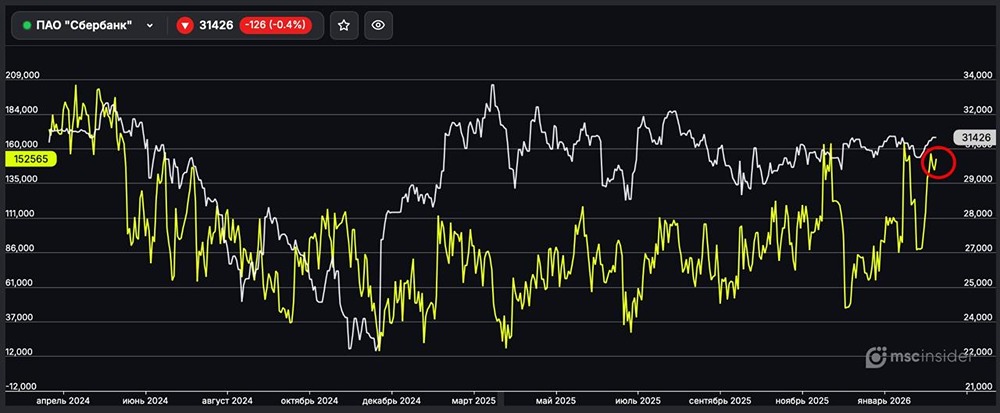Click left axis value 184,000

tap(22, 110)
